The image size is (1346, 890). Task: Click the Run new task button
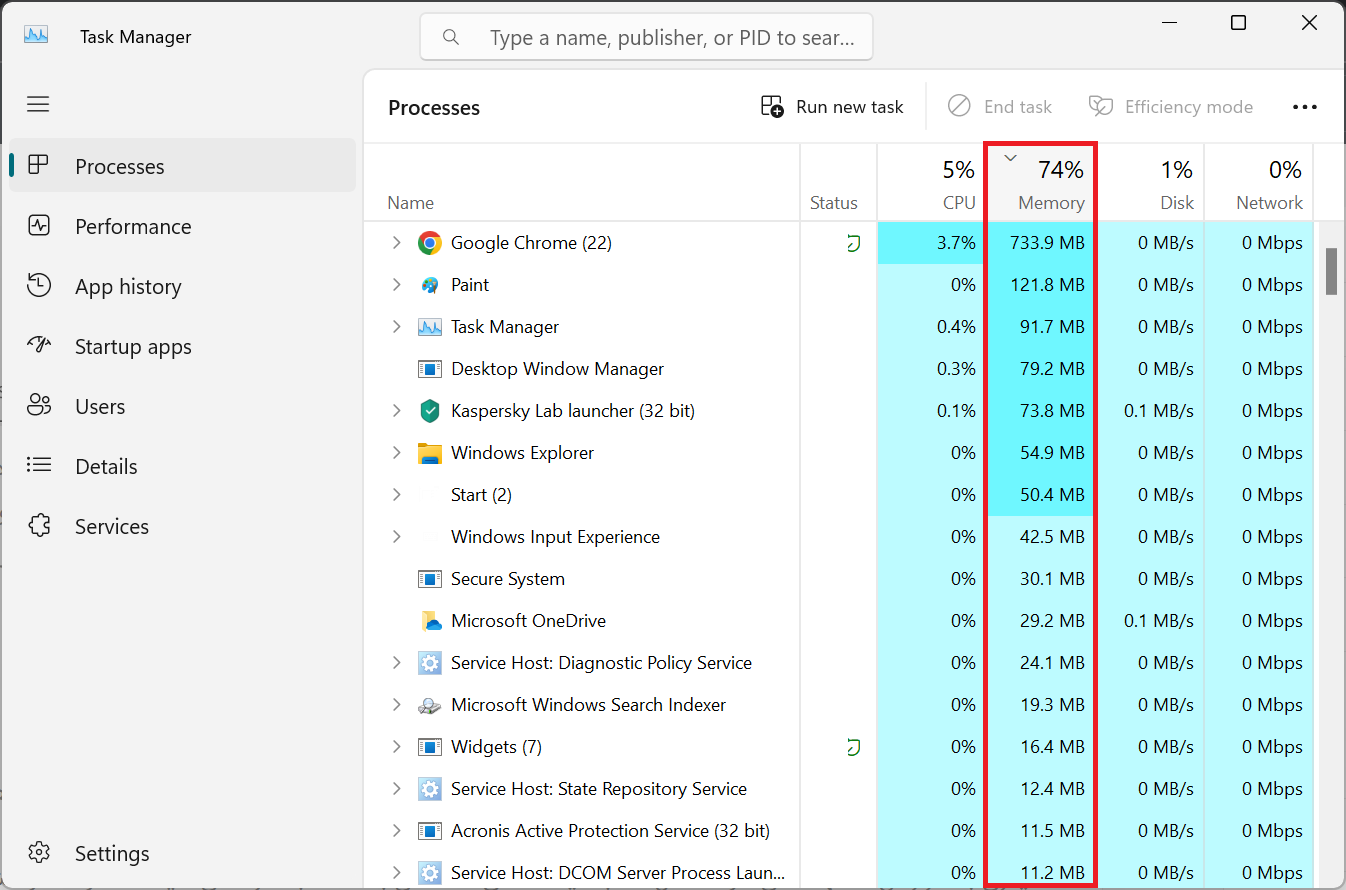(x=832, y=107)
